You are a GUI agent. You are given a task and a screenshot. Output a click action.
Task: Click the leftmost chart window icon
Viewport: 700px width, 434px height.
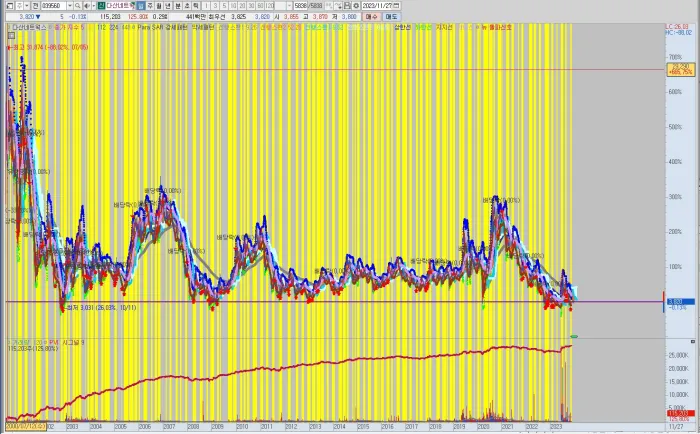(x=10, y=6)
